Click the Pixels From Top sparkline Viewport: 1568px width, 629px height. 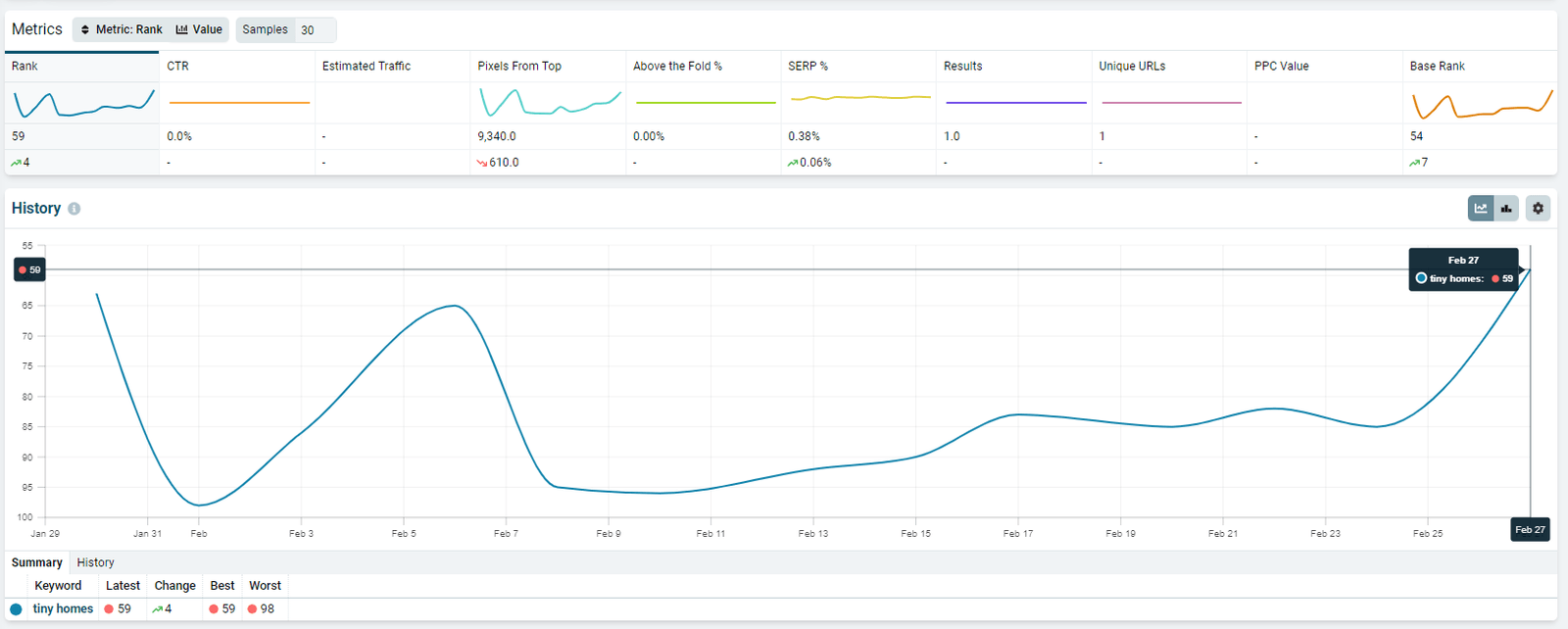pos(550,103)
